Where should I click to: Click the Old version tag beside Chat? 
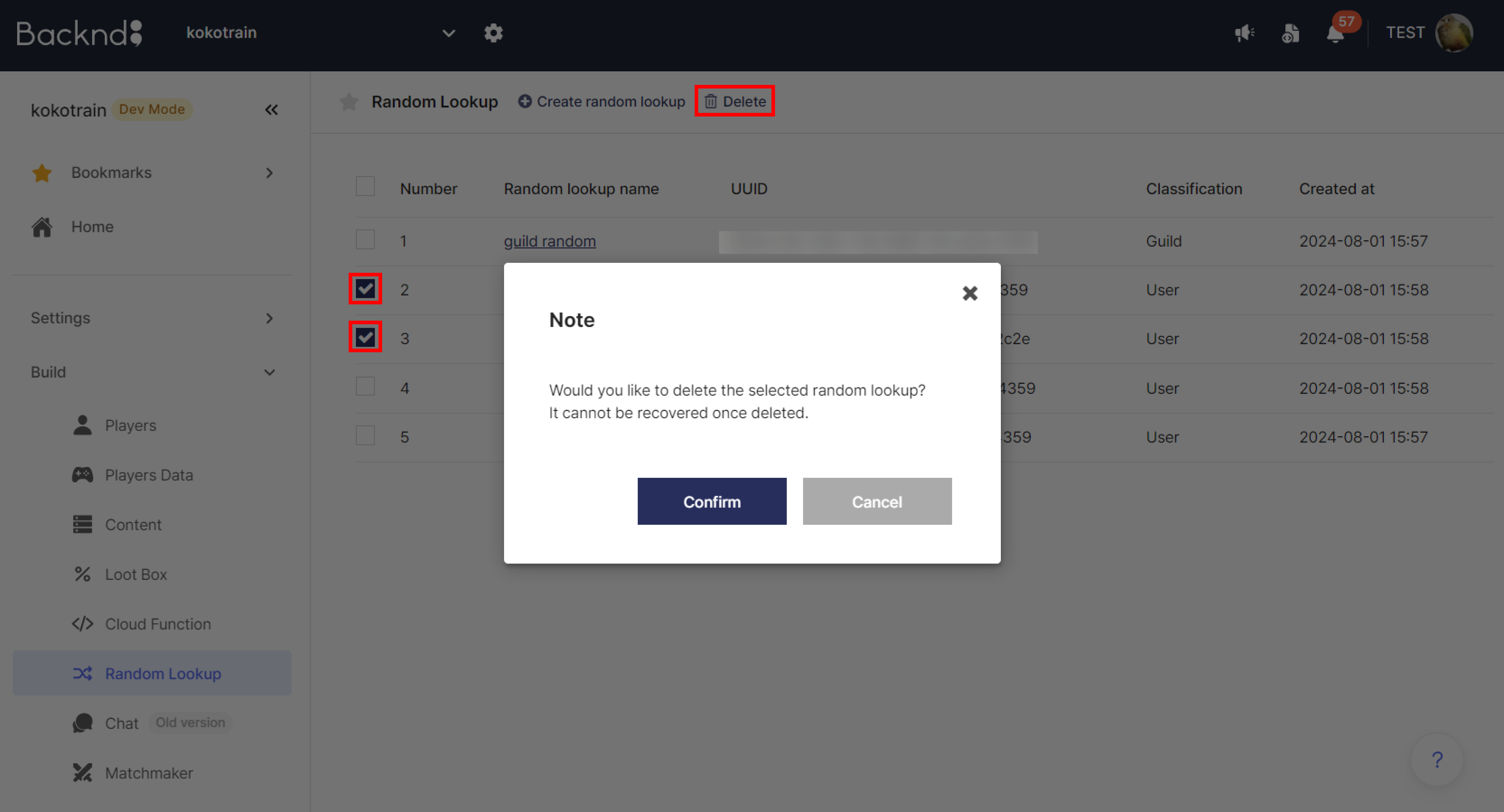click(x=190, y=723)
